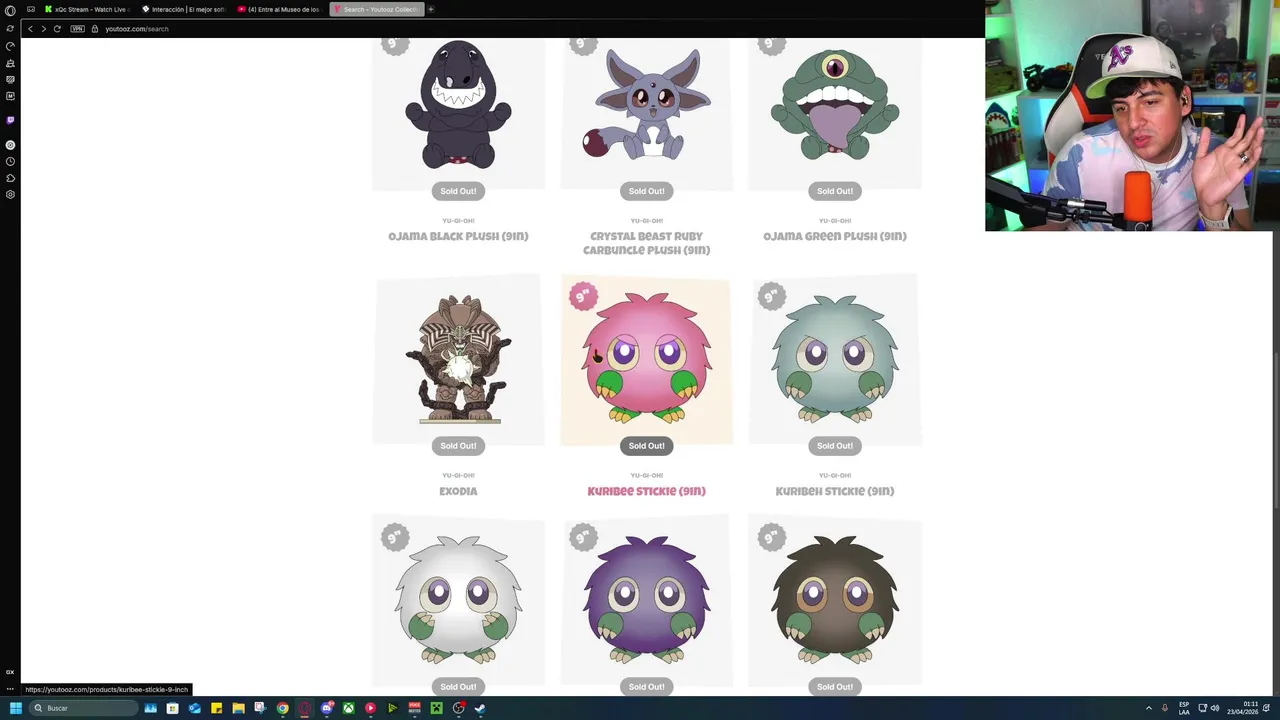1280x720 pixels.
Task: Open Steam from taskbar
Action: tap(480, 708)
